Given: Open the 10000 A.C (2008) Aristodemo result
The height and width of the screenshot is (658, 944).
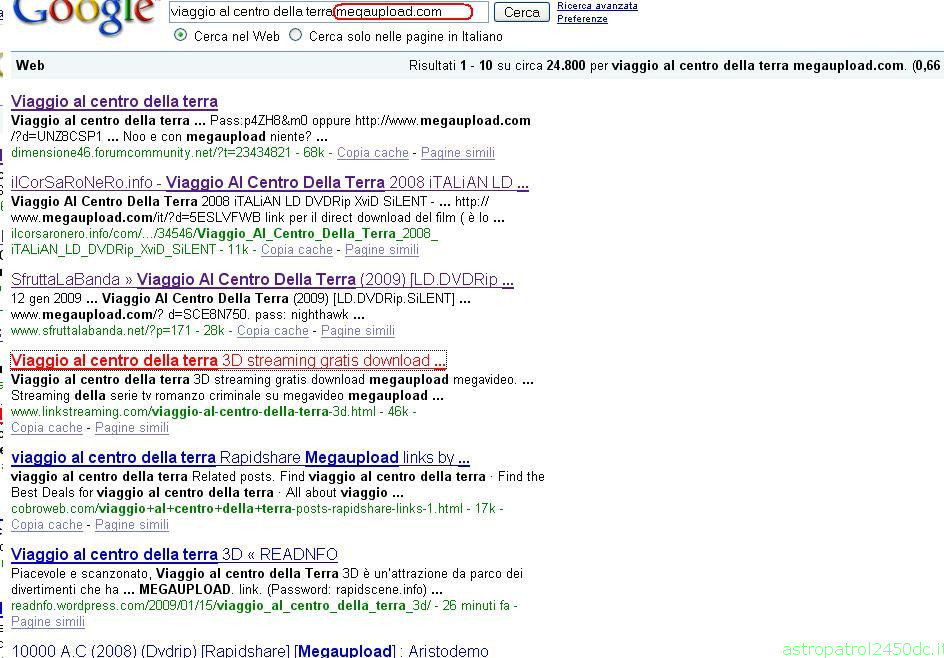Looking at the screenshot, I should click(250, 651).
